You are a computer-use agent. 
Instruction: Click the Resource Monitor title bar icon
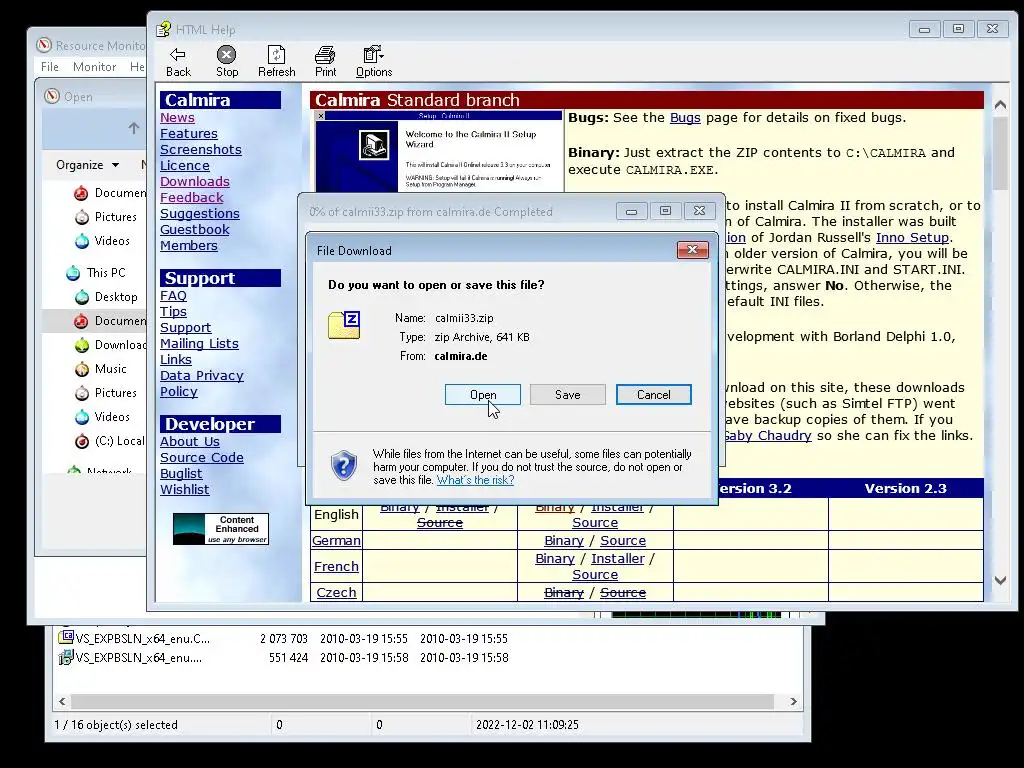(x=44, y=45)
